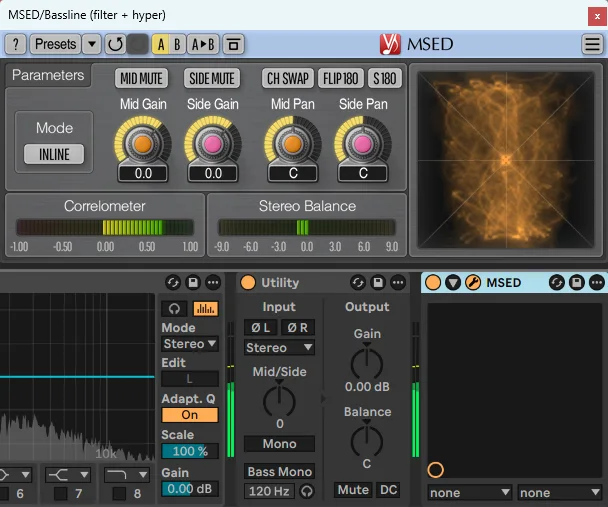Toggle CH SWAP
This screenshot has width=608, height=507.
tap(288, 79)
